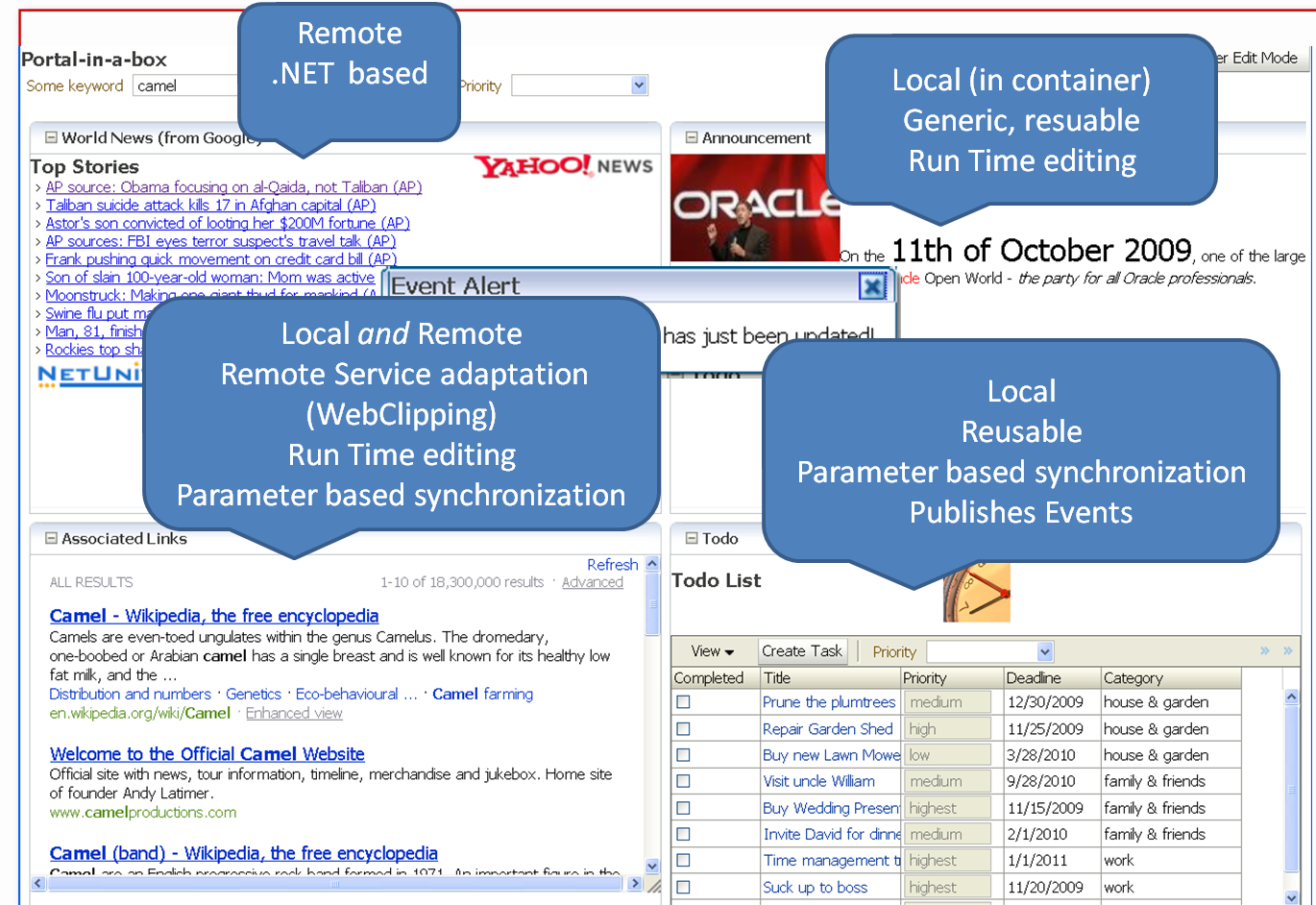Open the Prune the plumtrees task
1316x905 pixels.
[x=829, y=702]
